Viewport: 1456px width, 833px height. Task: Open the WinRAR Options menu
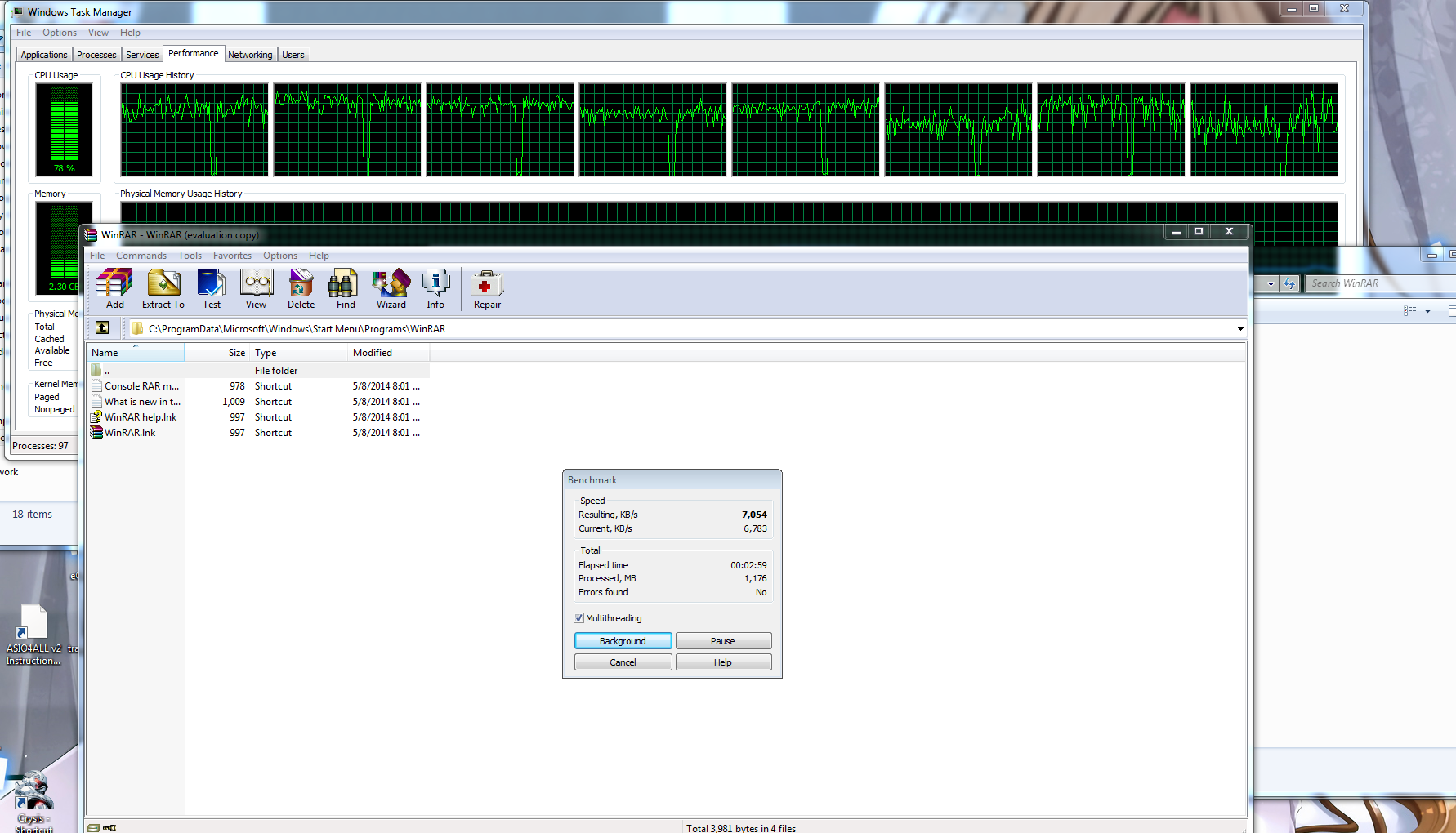280,256
